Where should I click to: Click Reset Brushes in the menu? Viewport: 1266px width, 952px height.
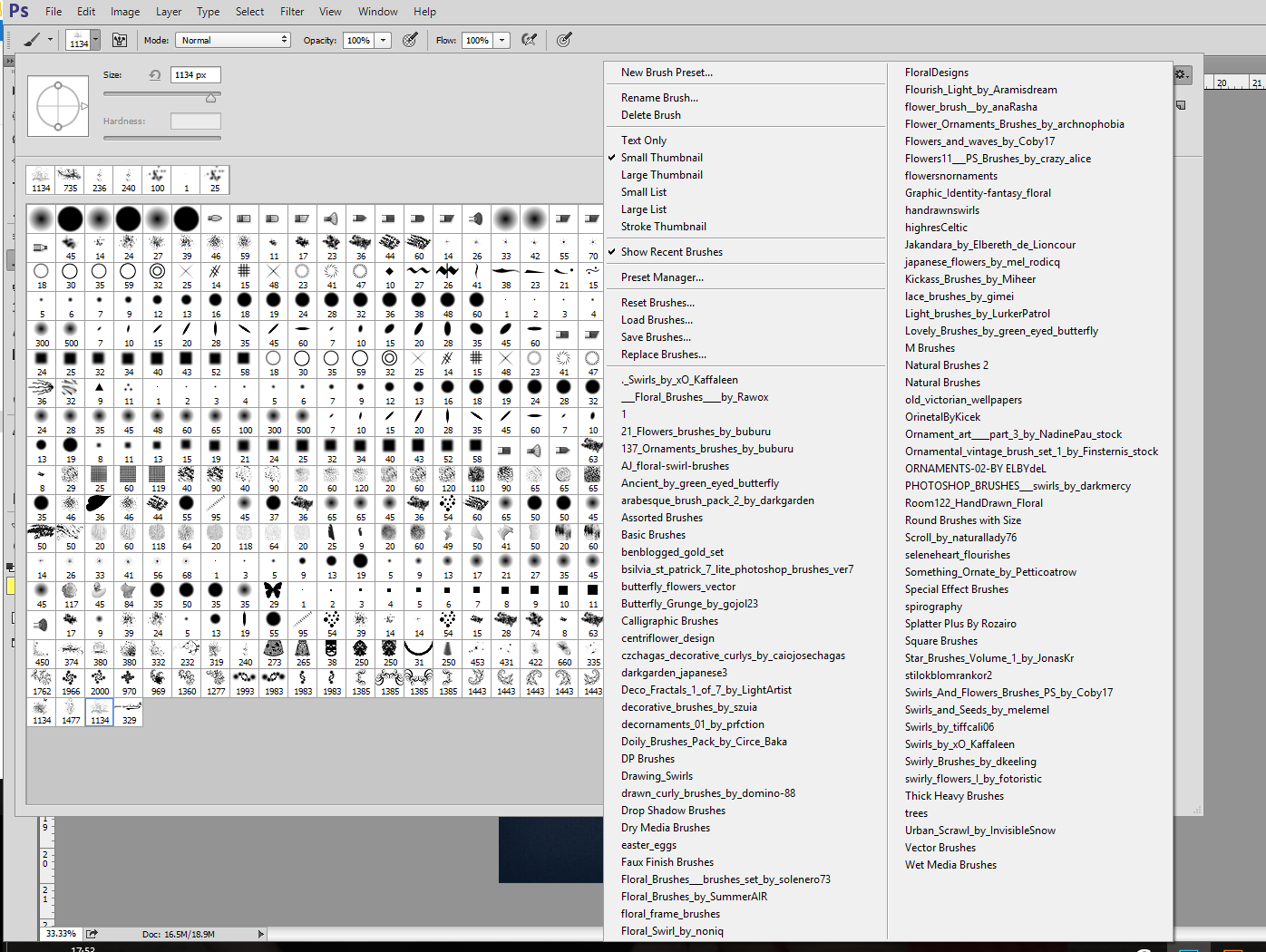[x=657, y=303]
